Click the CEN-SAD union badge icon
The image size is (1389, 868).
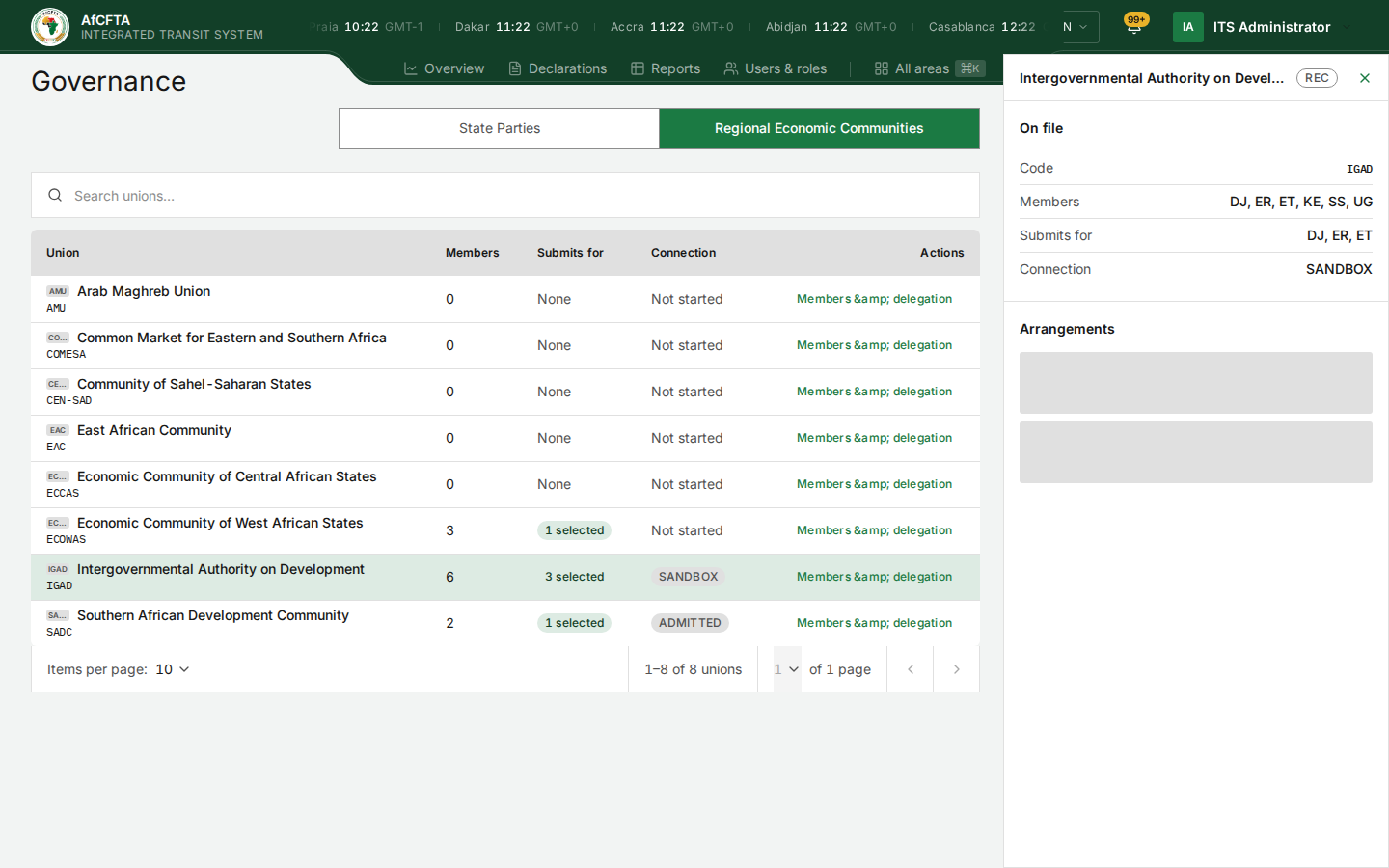click(58, 384)
